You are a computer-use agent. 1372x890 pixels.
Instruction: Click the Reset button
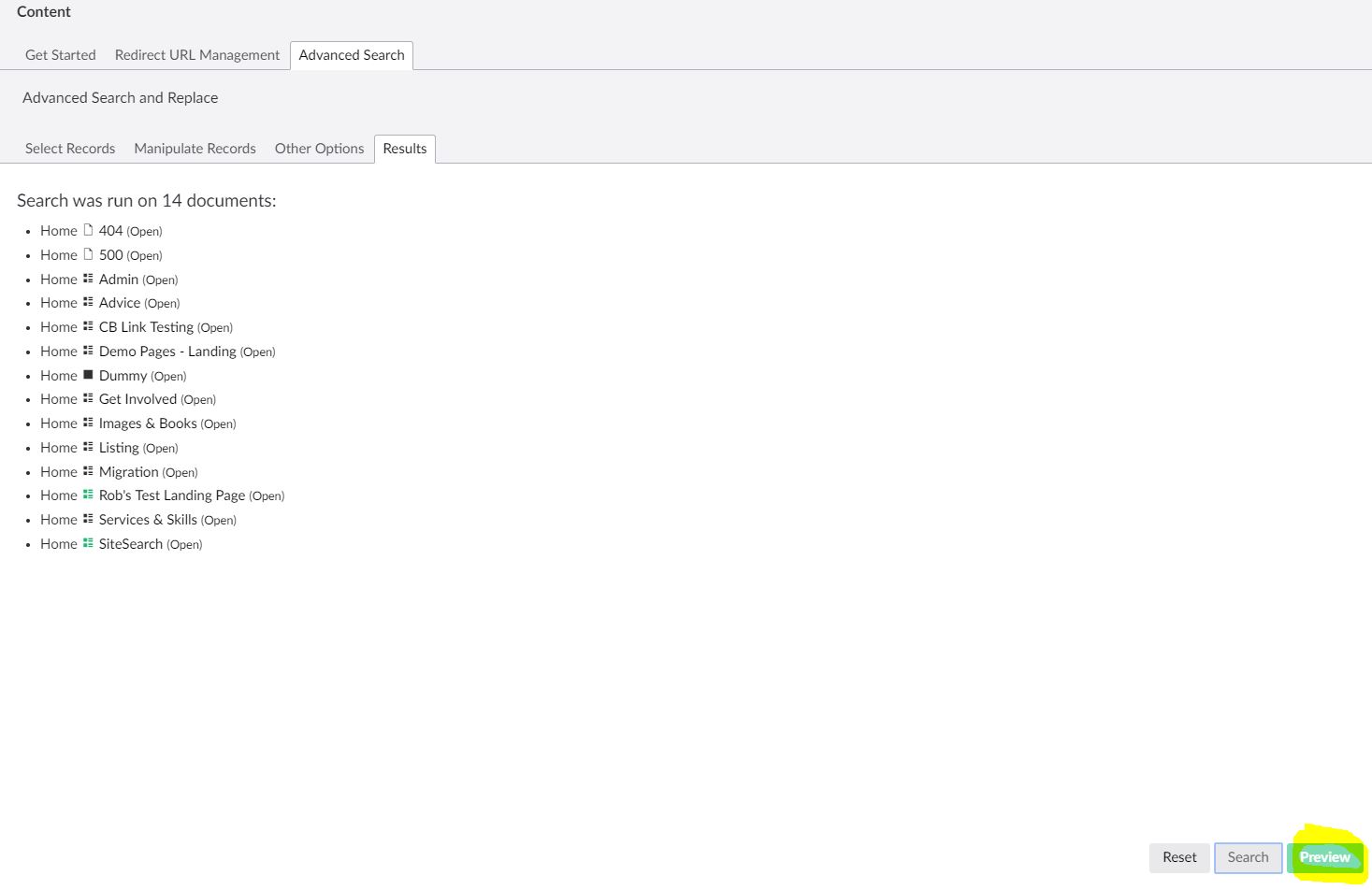(1178, 857)
